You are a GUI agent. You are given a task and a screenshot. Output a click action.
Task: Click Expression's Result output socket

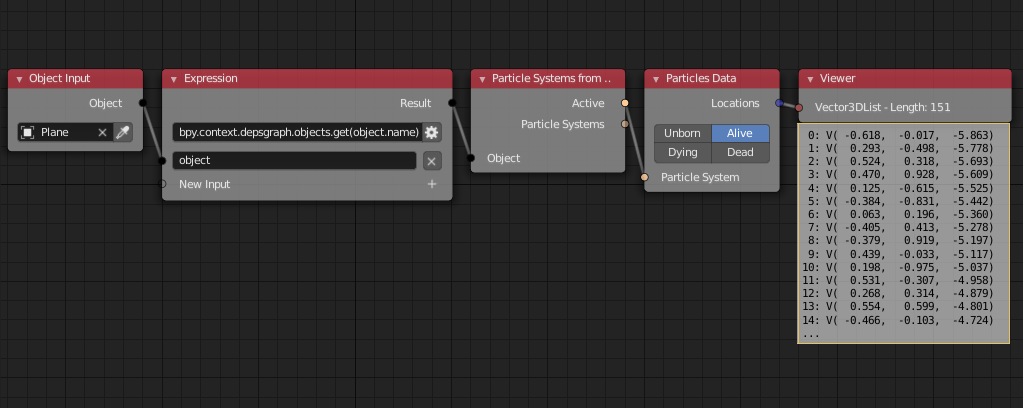(452, 102)
